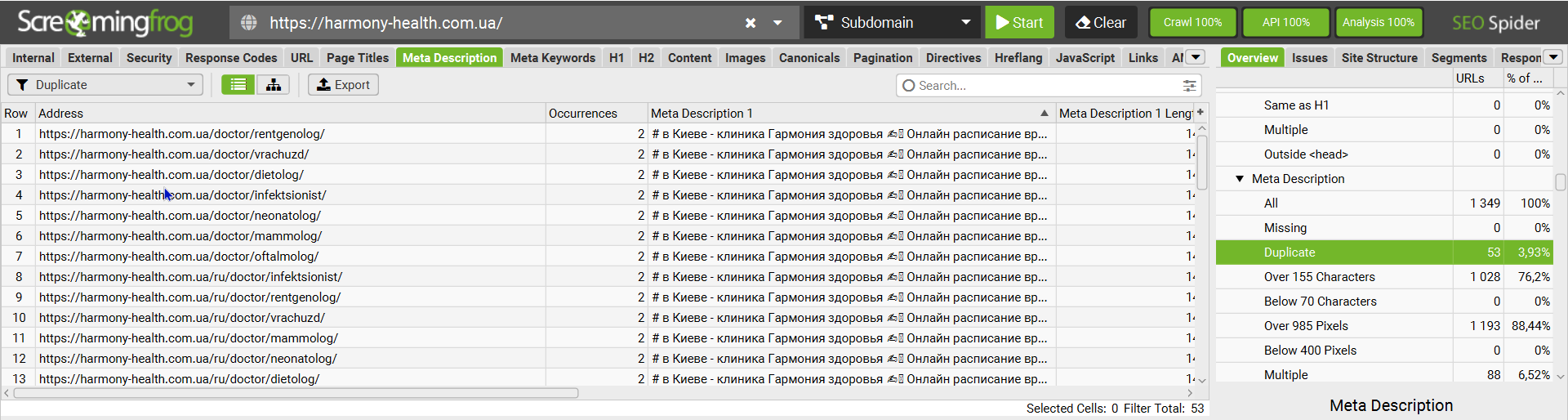The width and height of the screenshot is (1568, 420).
Task: Sort by Meta Description 1 arrow
Action: tap(1044, 114)
